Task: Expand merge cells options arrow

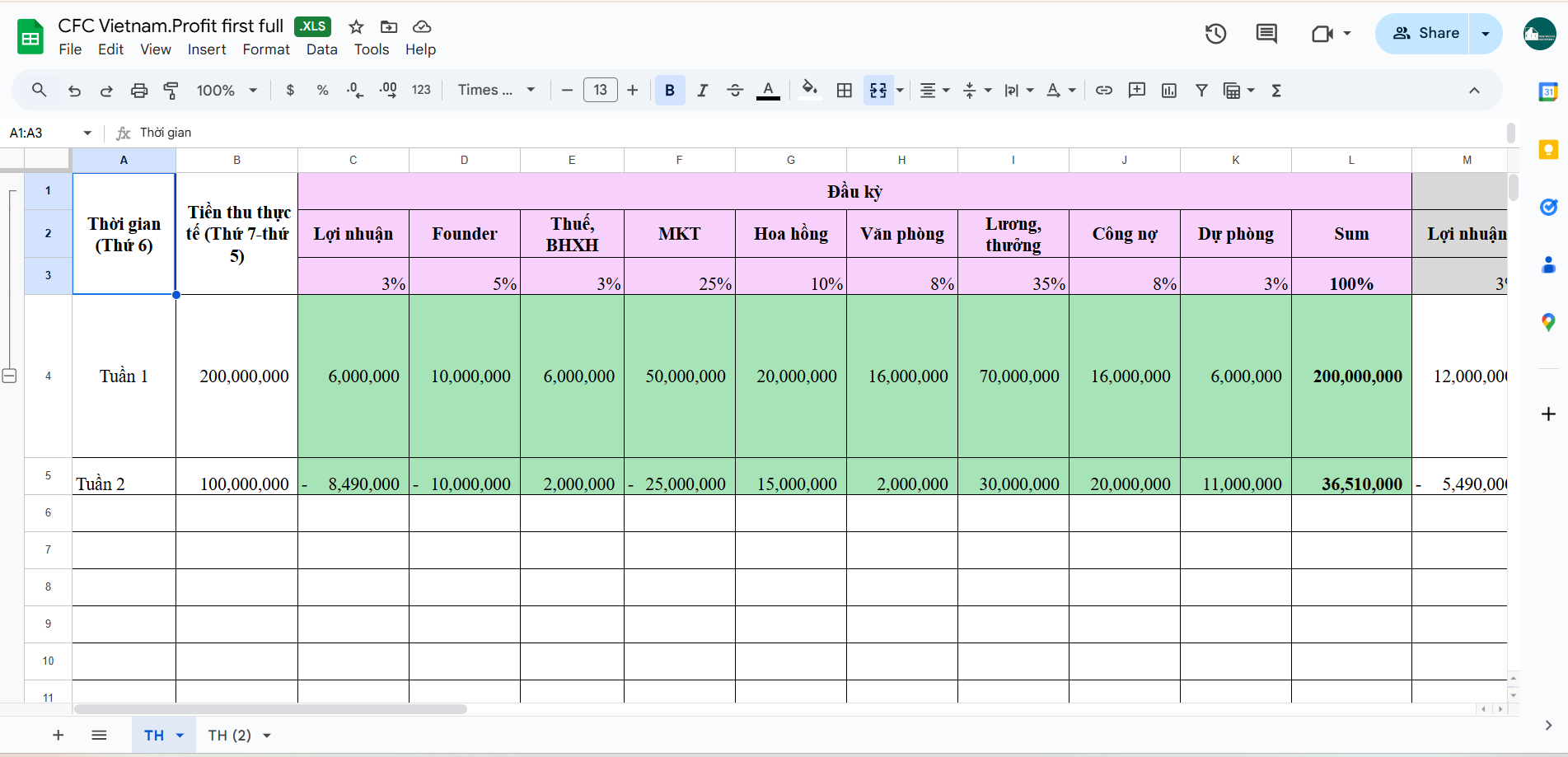Action: click(900, 91)
